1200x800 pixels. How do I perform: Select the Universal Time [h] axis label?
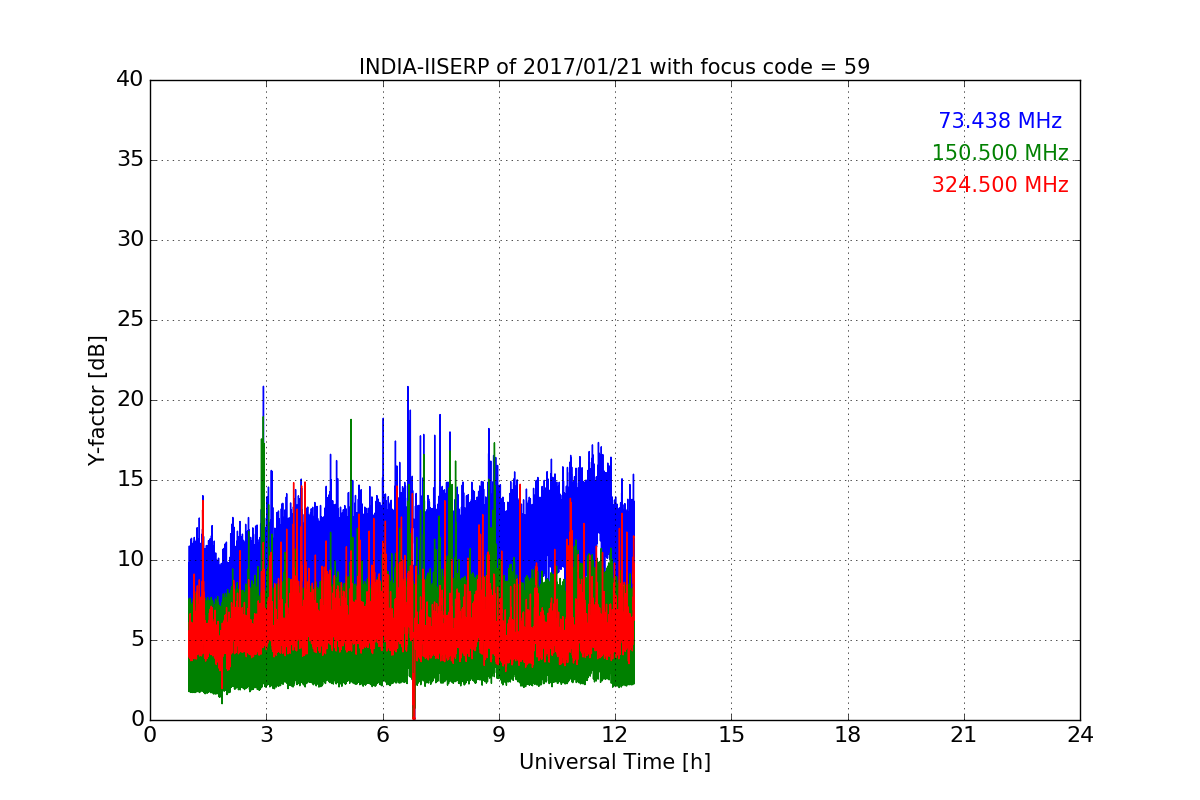pyautogui.click(x=614, y=762)
